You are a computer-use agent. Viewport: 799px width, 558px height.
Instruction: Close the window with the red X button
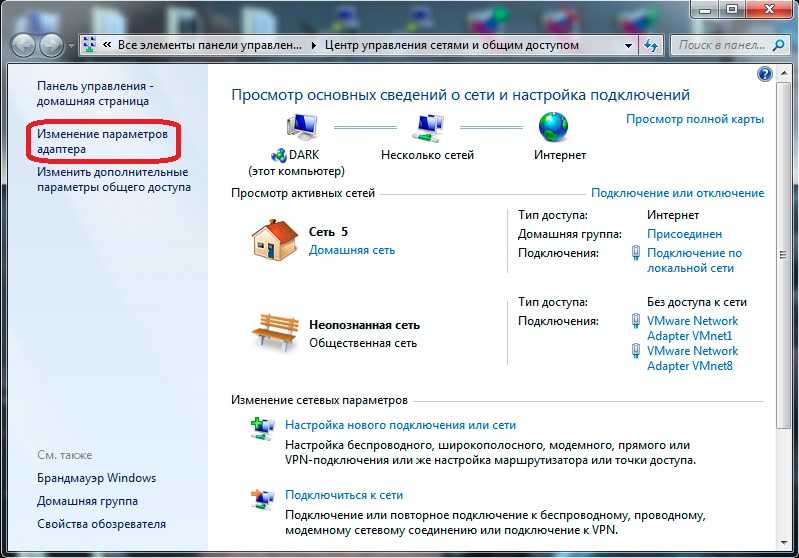pyautogui.click(x=769, y=9)
